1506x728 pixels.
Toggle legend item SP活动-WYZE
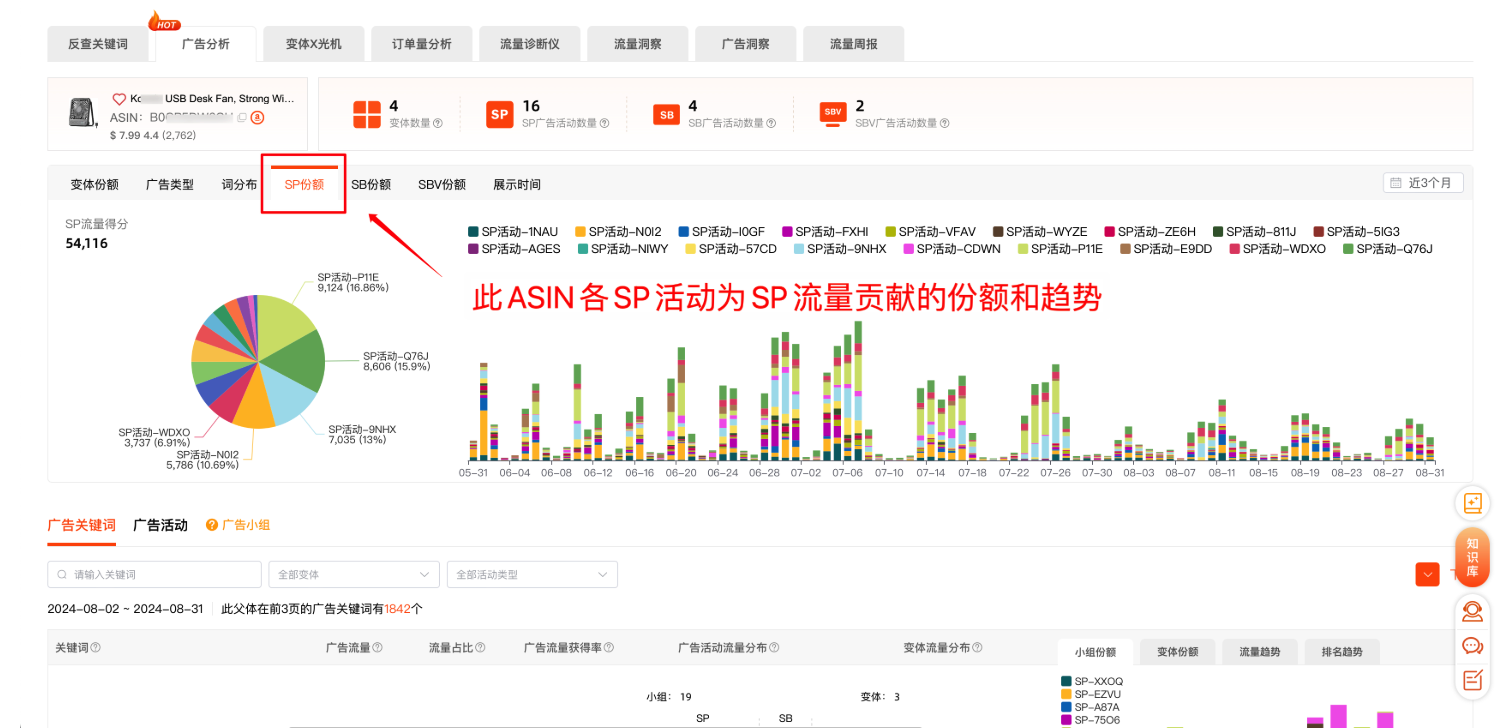[1039, 231]
